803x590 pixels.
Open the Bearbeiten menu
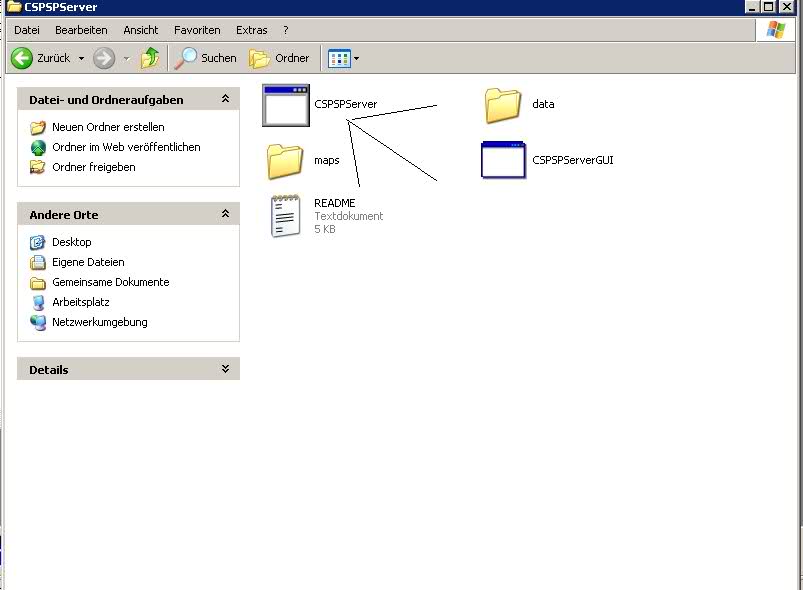coord(81,30)
